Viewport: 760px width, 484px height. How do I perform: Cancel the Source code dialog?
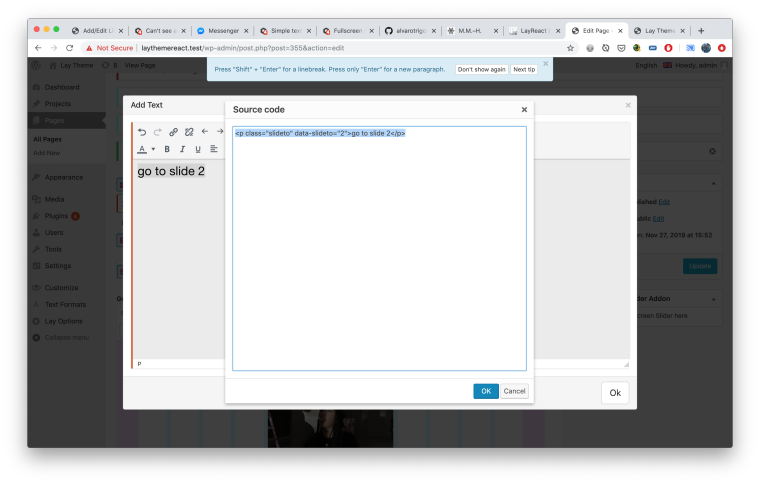pos(514,391)
